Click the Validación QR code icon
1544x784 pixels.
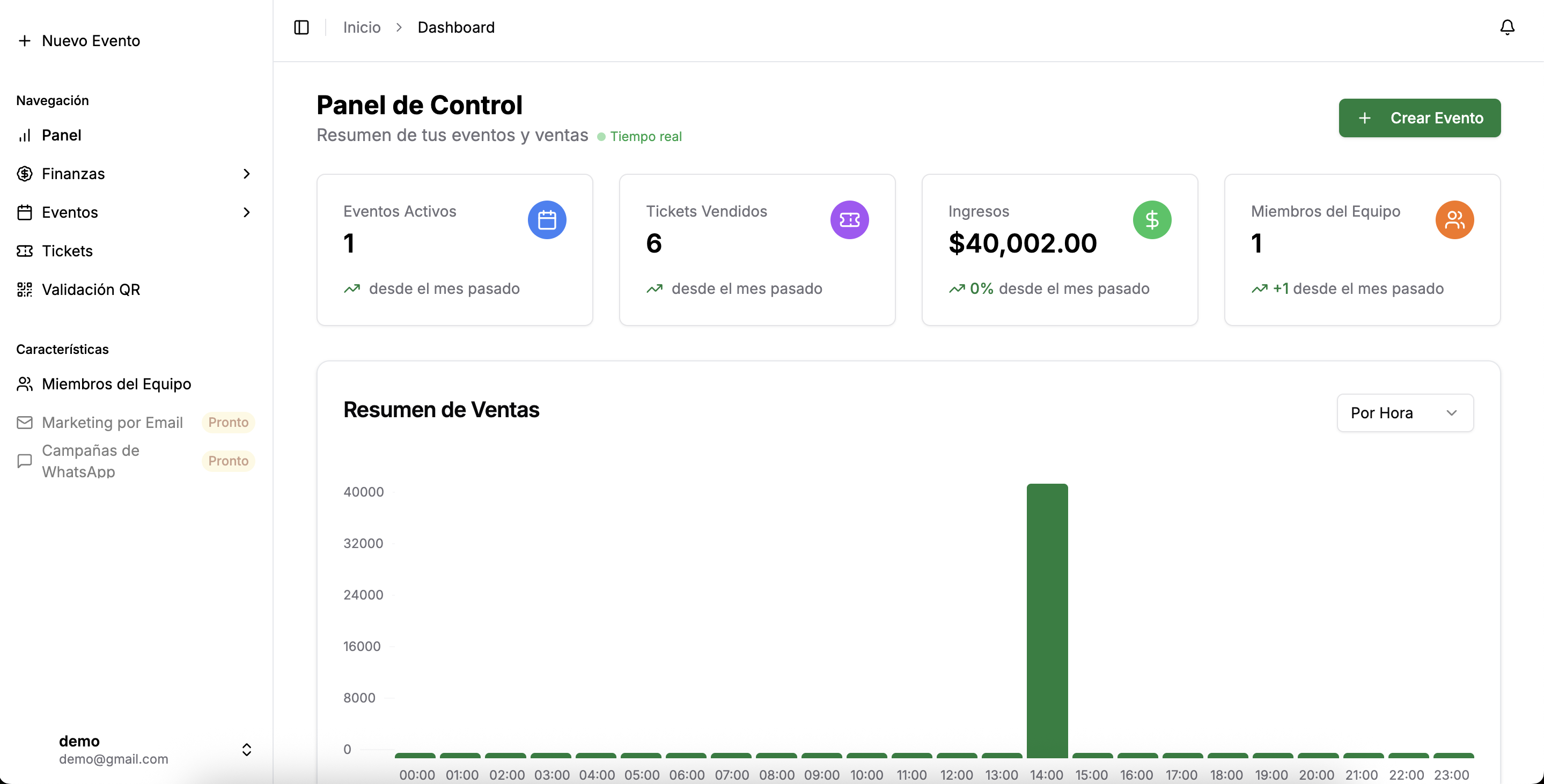click(25, 290)
